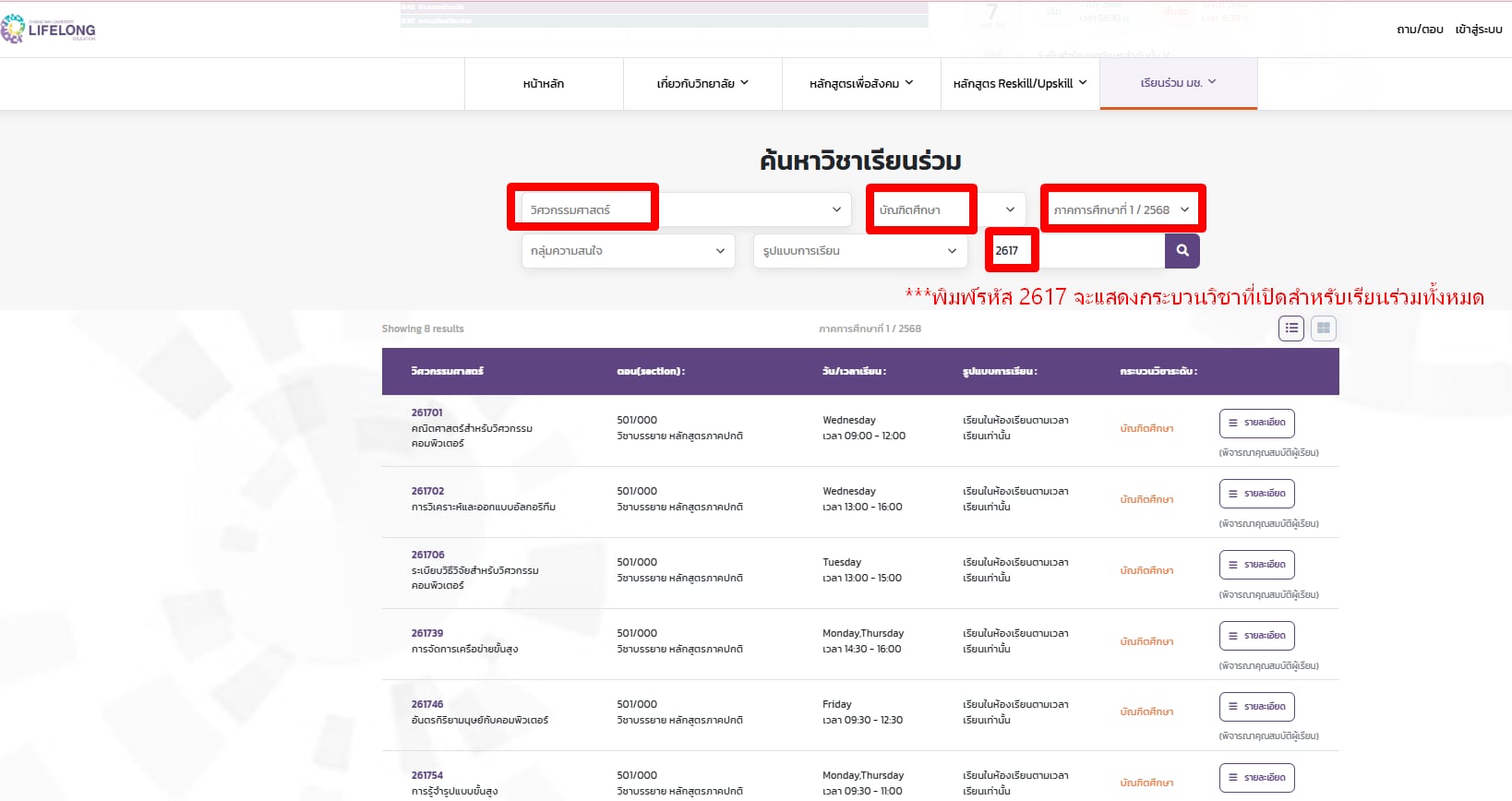Open the รูปแบบการเรียน dropdown
Screen dimensions: 1512x801
click(x=860, y=251)
